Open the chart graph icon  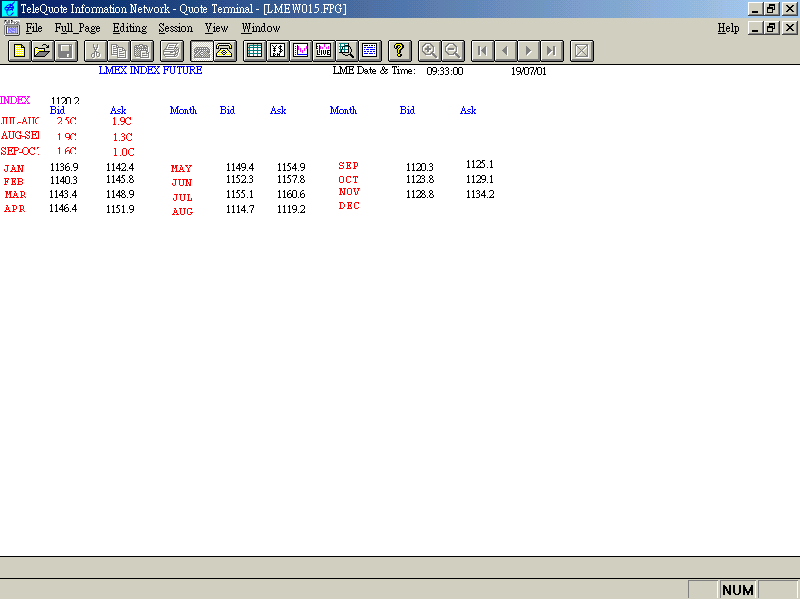(301, 51)
